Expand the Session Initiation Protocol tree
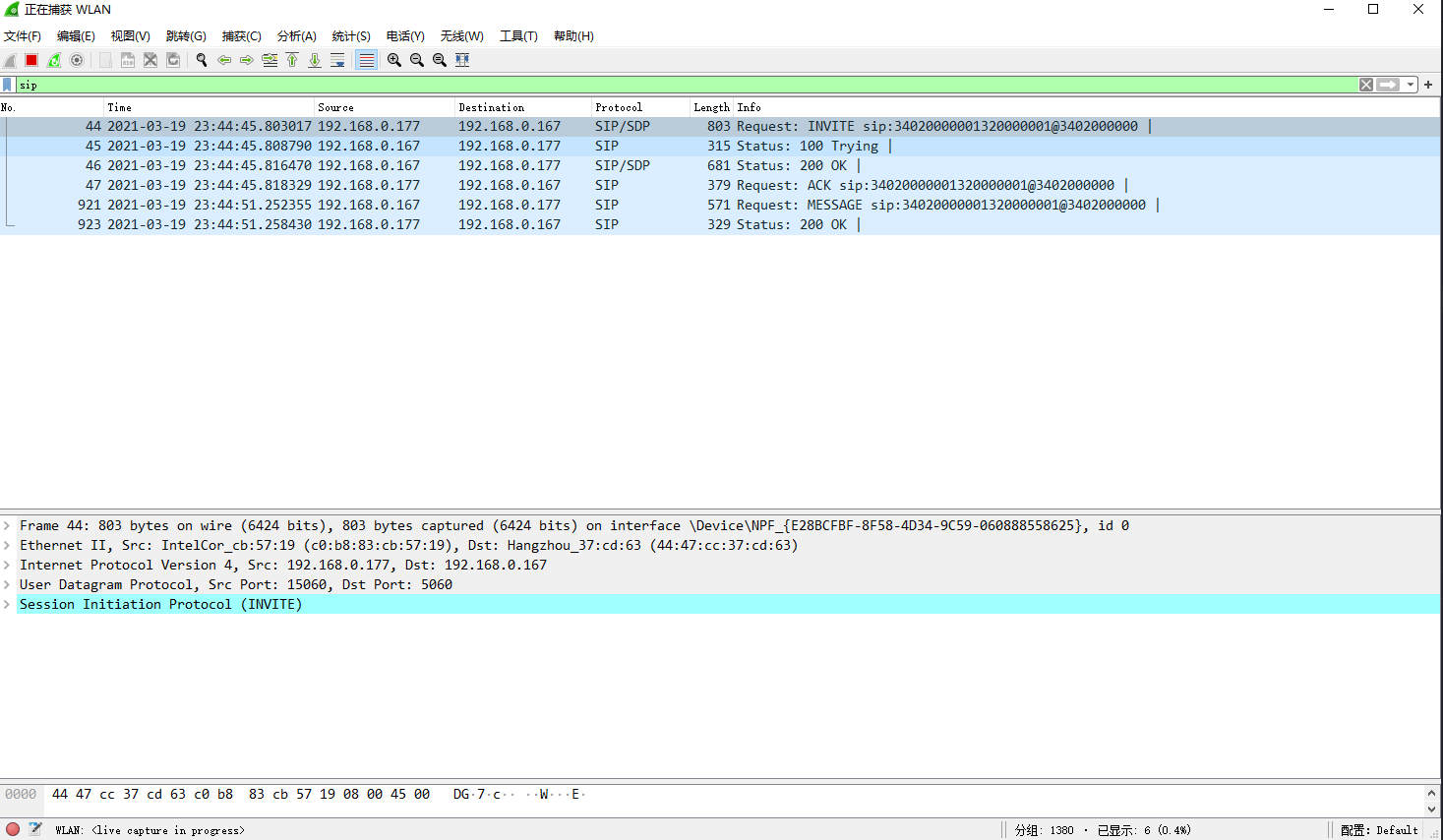Screen dimensions: 1443x840 pyautogui.click(x=7, y=604)
